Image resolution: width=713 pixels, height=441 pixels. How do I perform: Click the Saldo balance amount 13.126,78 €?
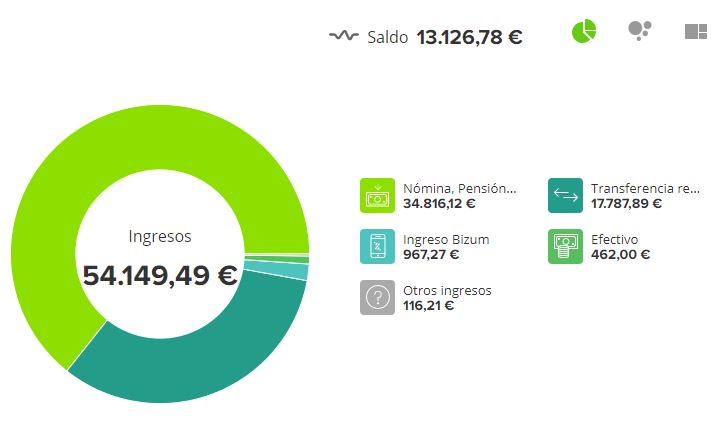[x=469, y=38]
